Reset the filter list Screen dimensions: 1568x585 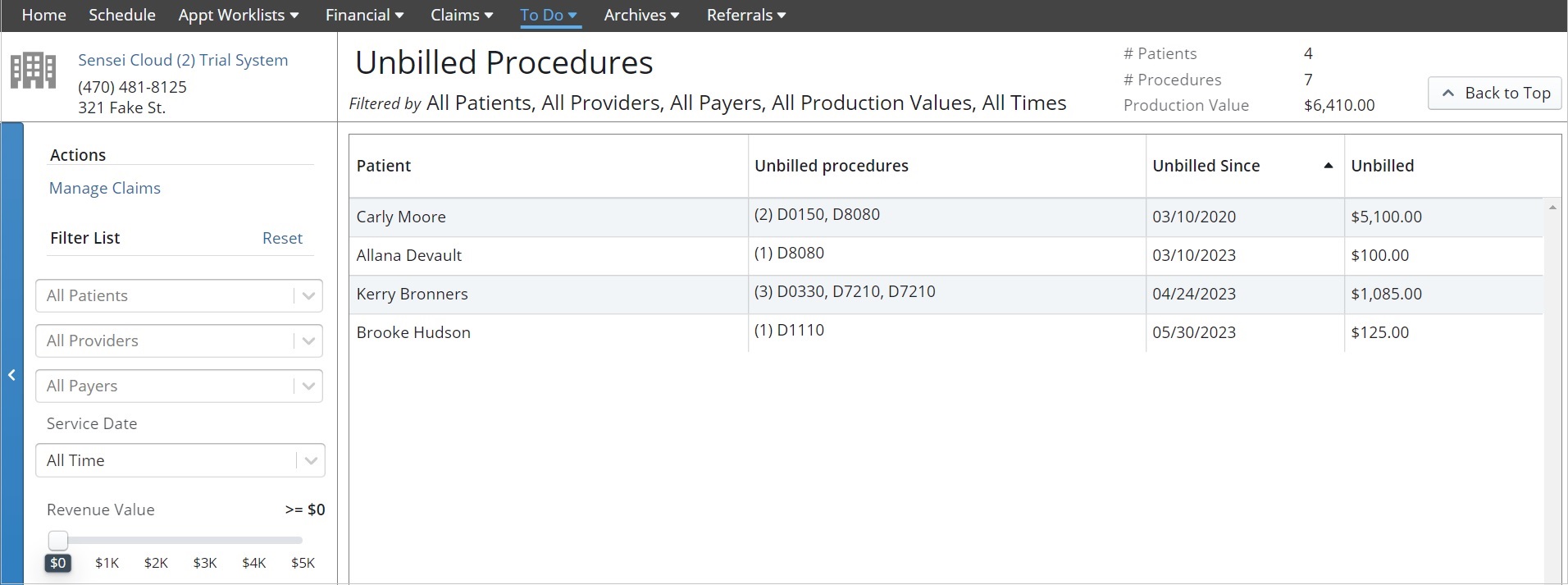[282, 238]
